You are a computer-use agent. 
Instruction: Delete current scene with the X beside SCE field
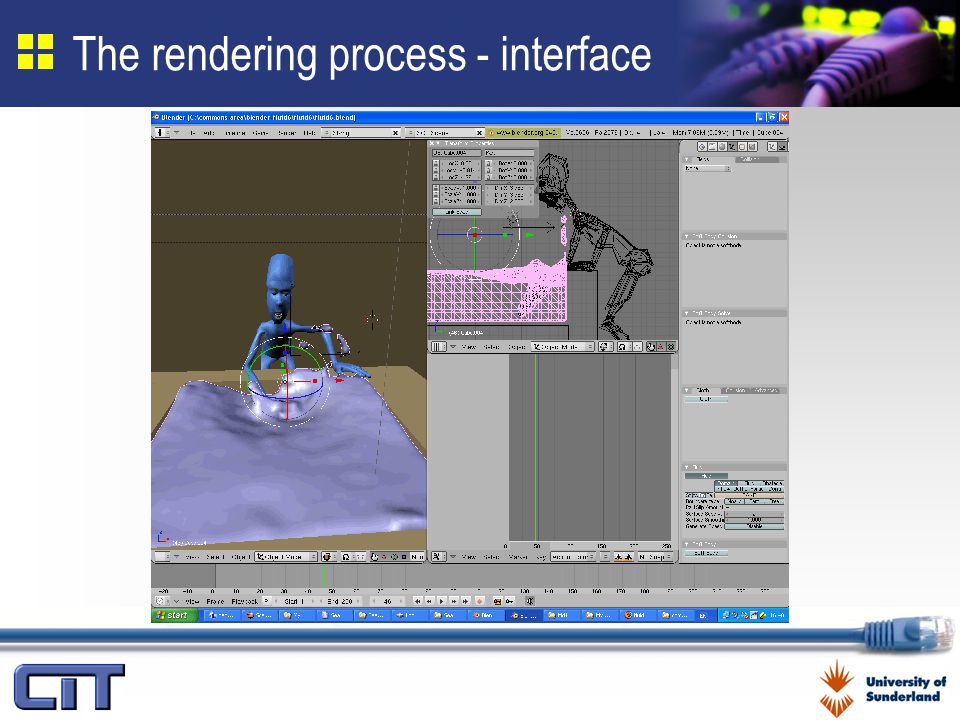point(480,132)
